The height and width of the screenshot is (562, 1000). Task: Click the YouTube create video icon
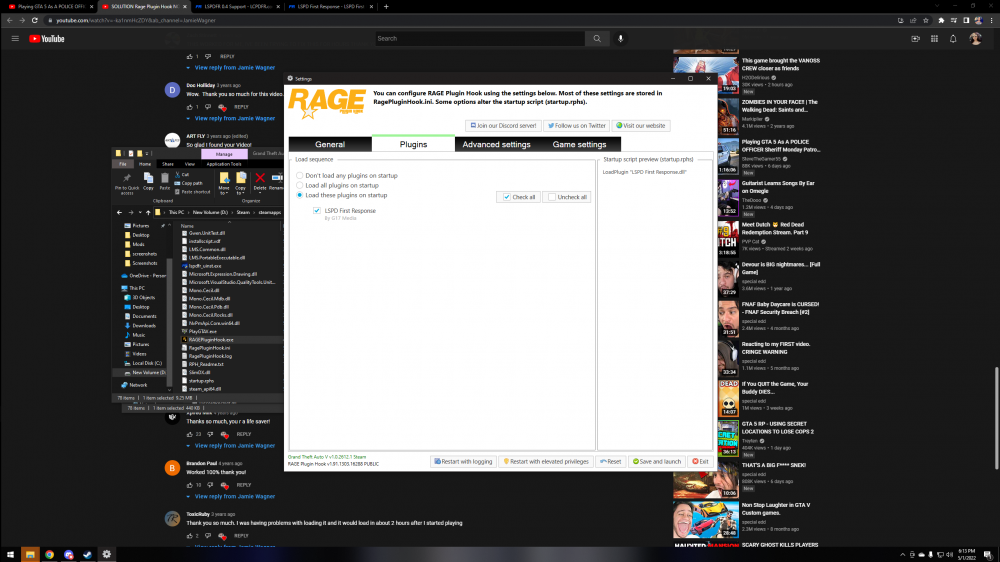[x=915, y=39]
